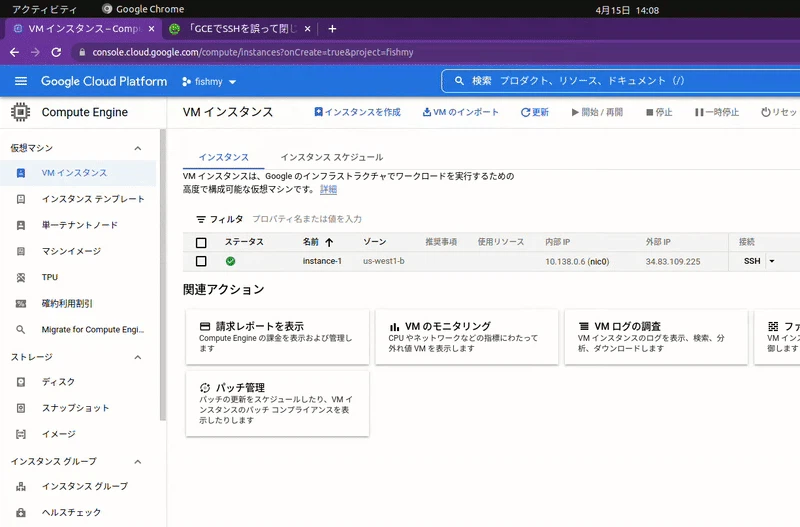The image size is (800, 527).
Task: Click the us-west1-b zone cell
Action: (x=384, y=261)
